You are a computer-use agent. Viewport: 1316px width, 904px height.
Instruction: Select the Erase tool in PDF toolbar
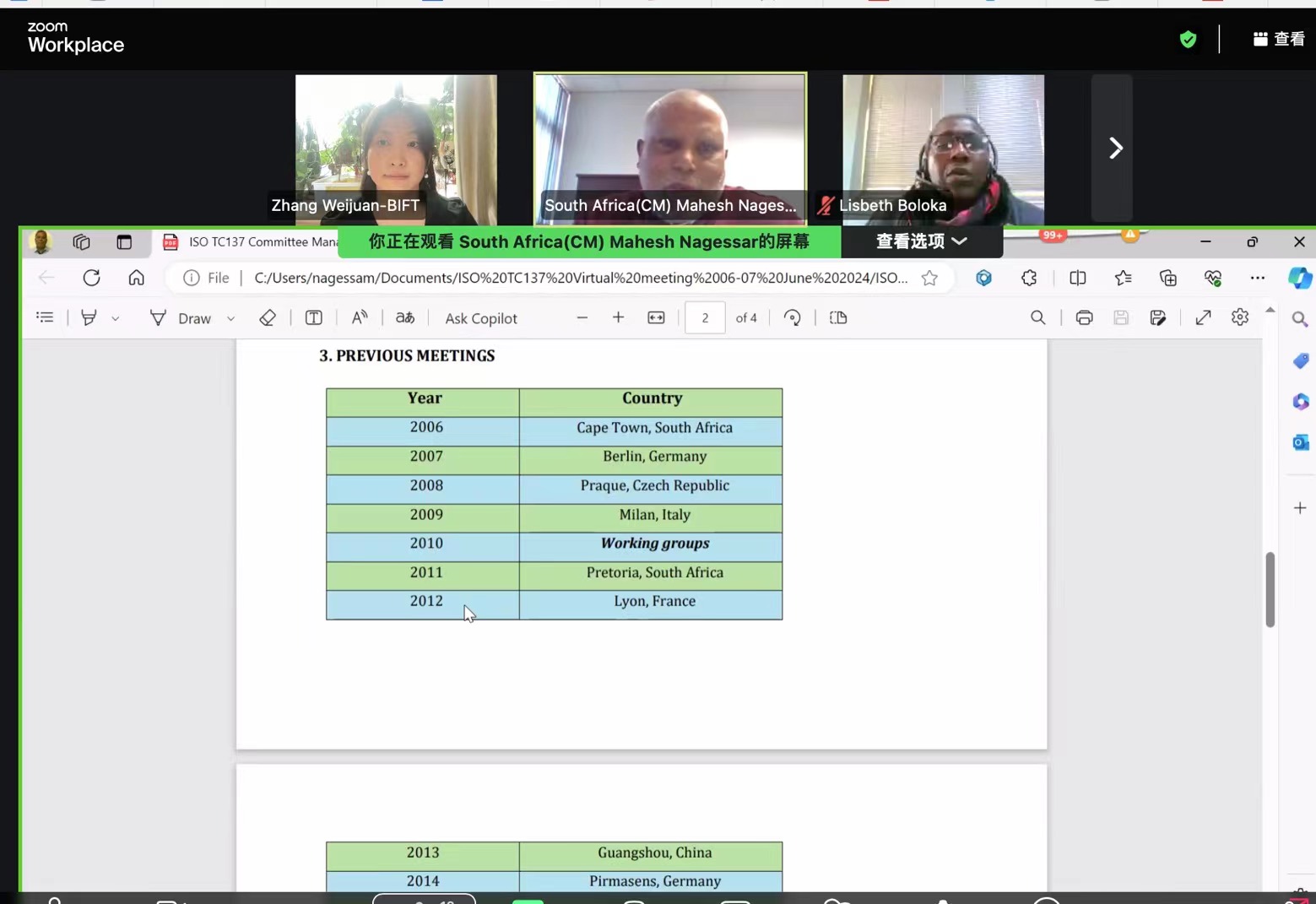click(x=268, y=318)
